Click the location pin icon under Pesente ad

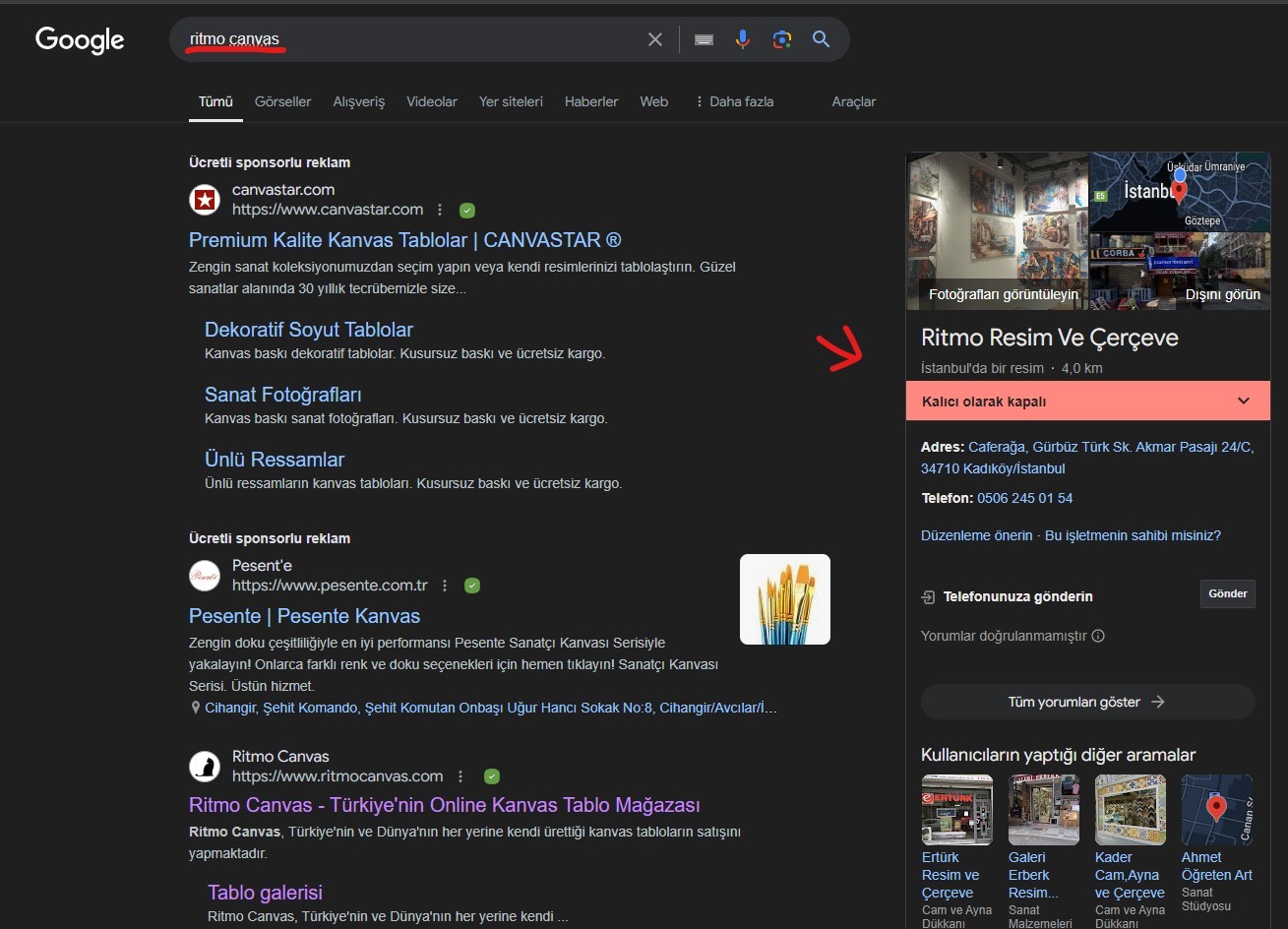coord(196,708)
